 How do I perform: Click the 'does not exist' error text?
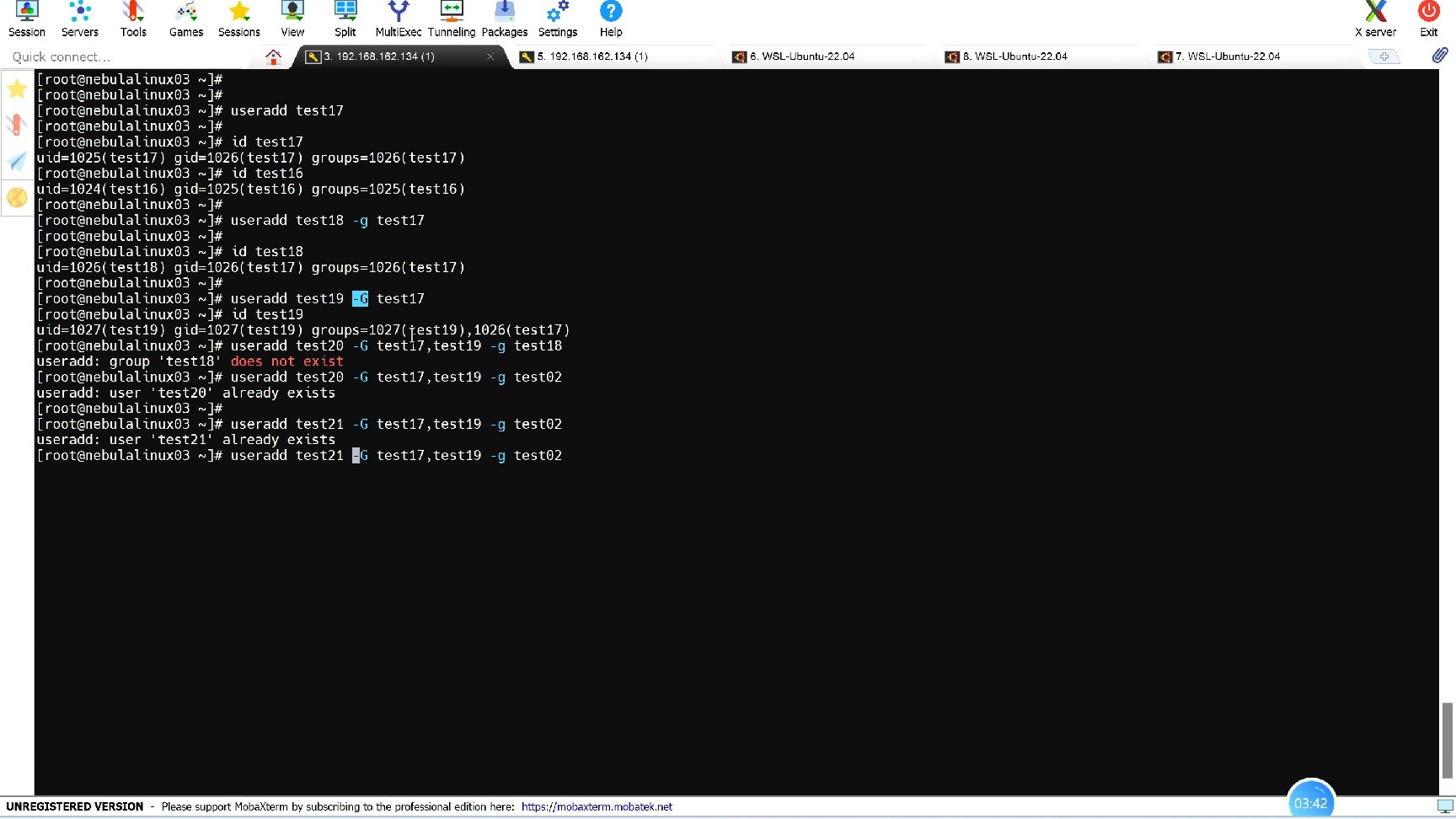(286, 361)
